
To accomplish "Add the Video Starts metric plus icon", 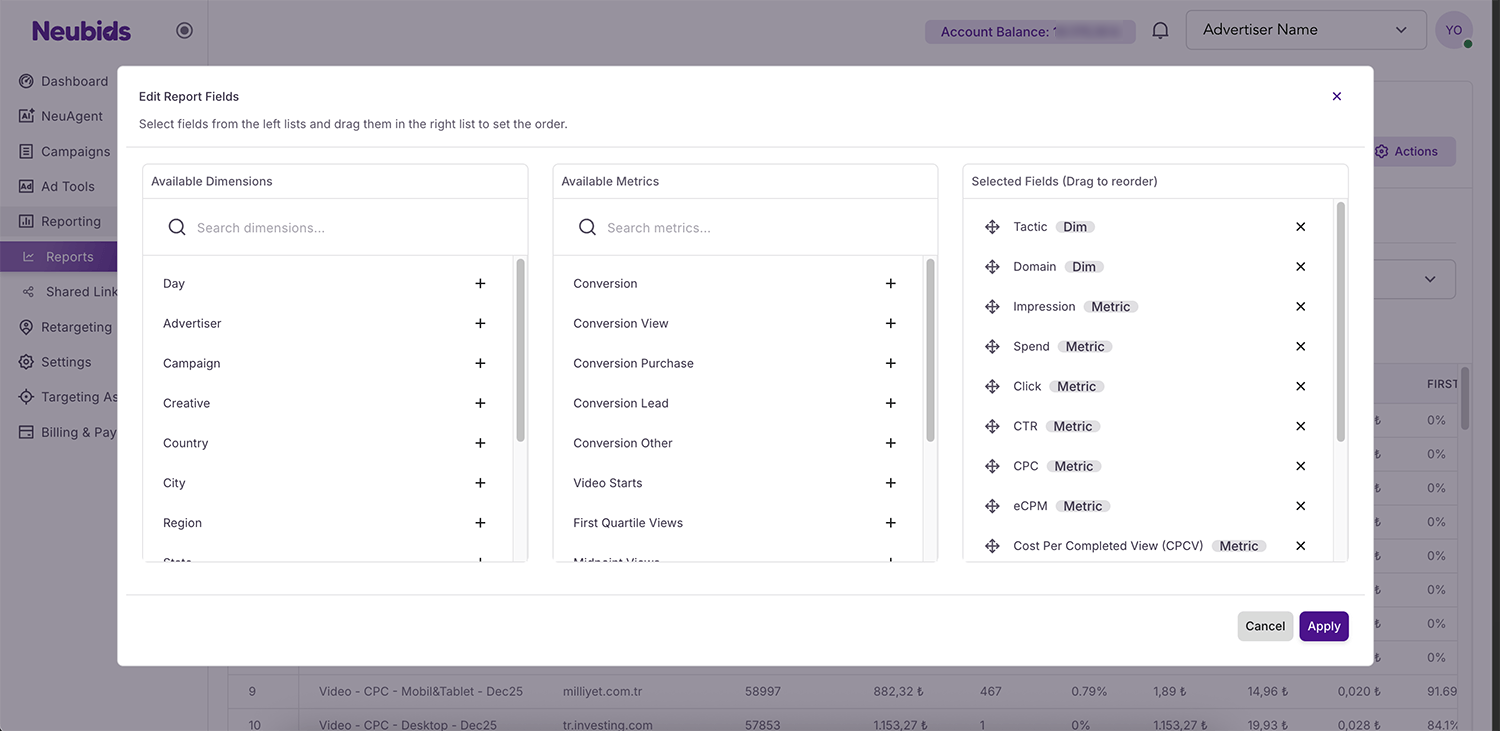I will tap(890, 483).
